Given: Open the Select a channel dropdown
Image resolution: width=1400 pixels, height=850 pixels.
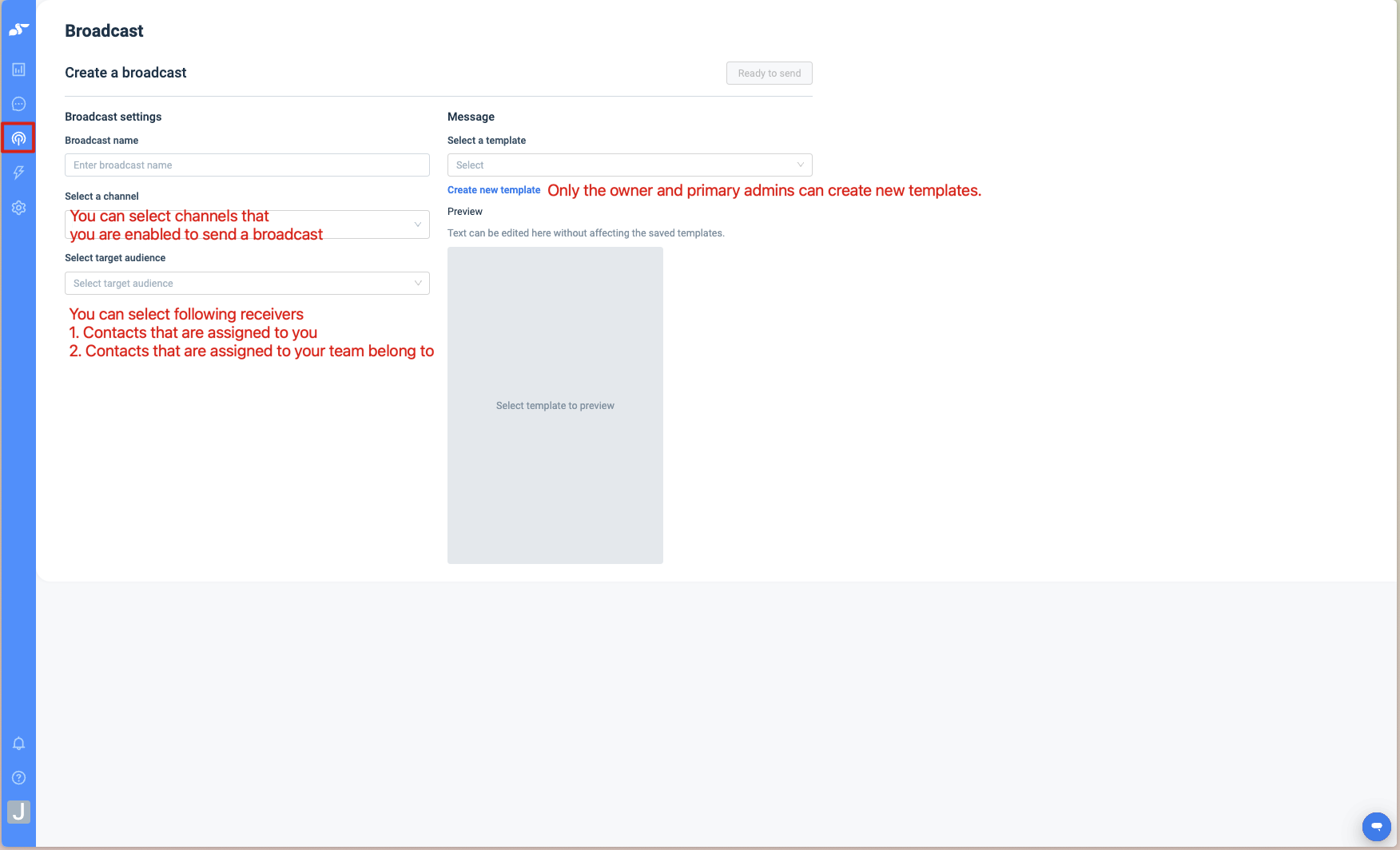Looking at the screenshot, I should pyautogui.click(x=247, y=224).
